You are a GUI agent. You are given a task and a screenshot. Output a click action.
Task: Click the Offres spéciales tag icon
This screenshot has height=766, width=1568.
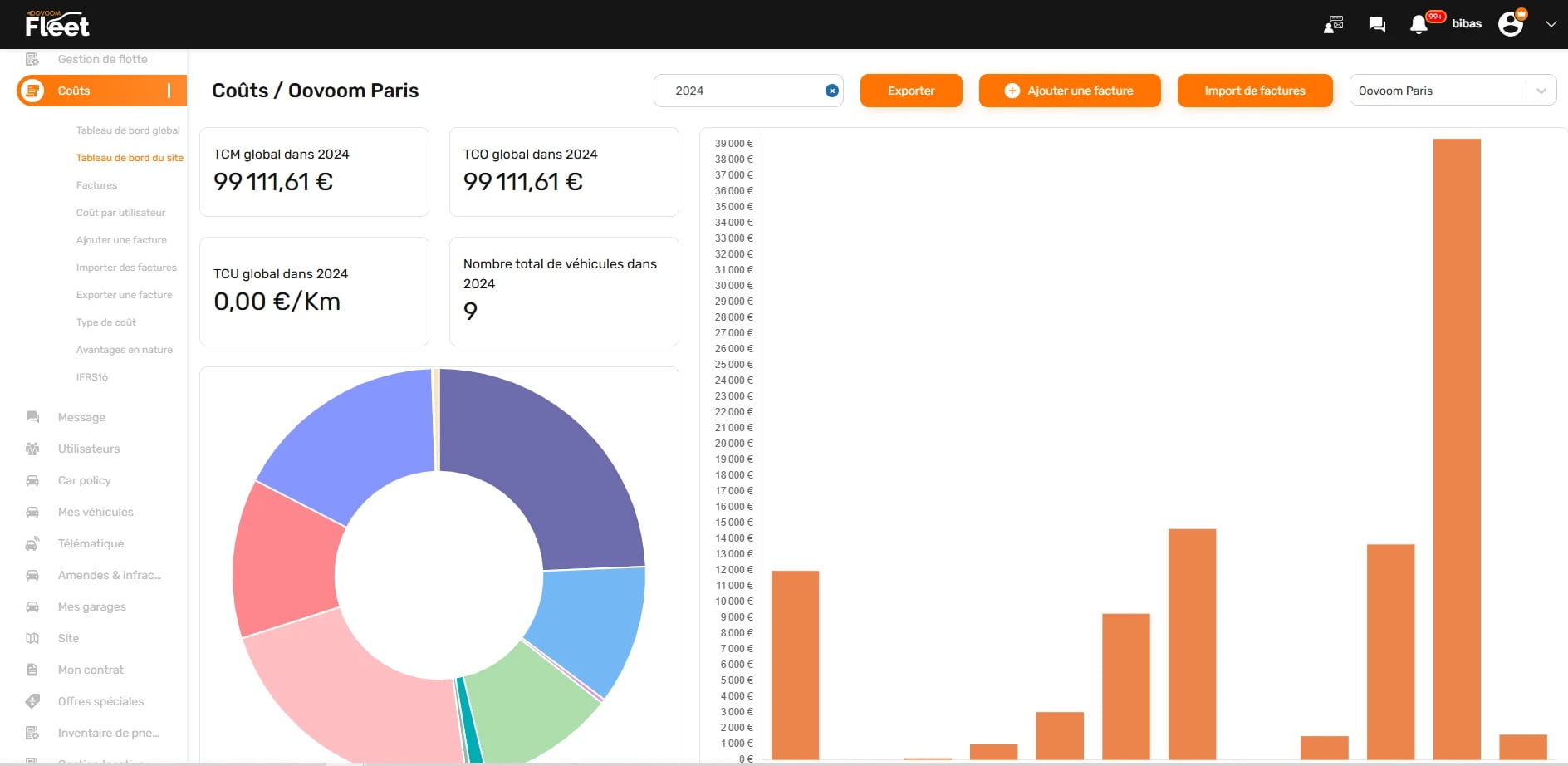point(32,701)
